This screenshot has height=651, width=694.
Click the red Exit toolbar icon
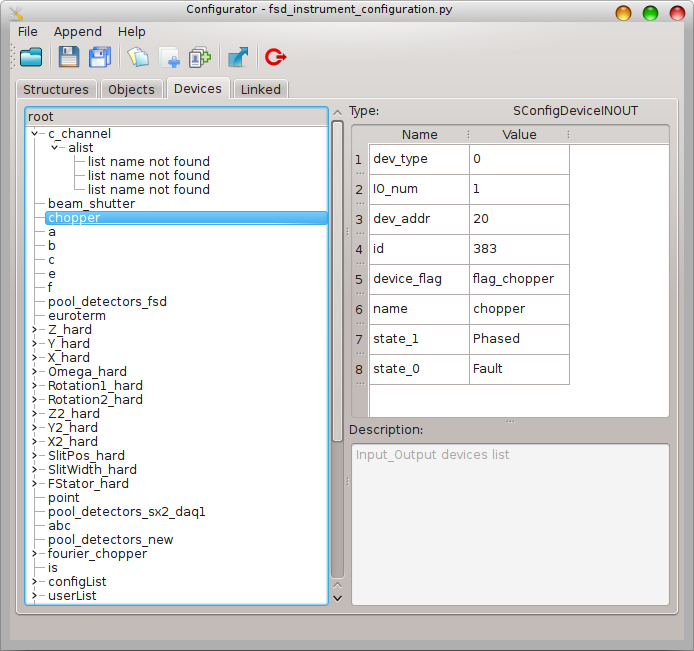[275, 57]
